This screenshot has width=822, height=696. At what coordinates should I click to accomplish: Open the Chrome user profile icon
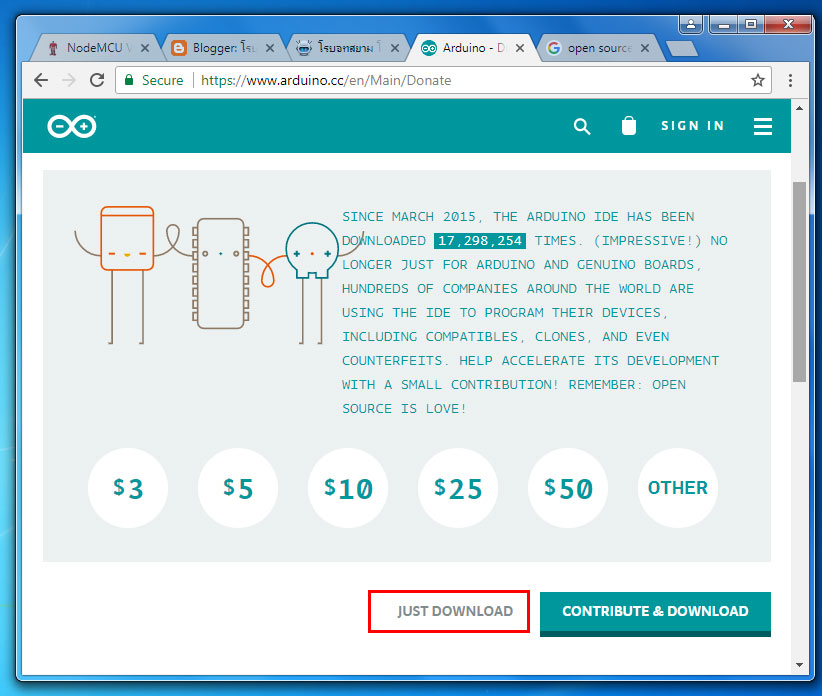[691, 24]
